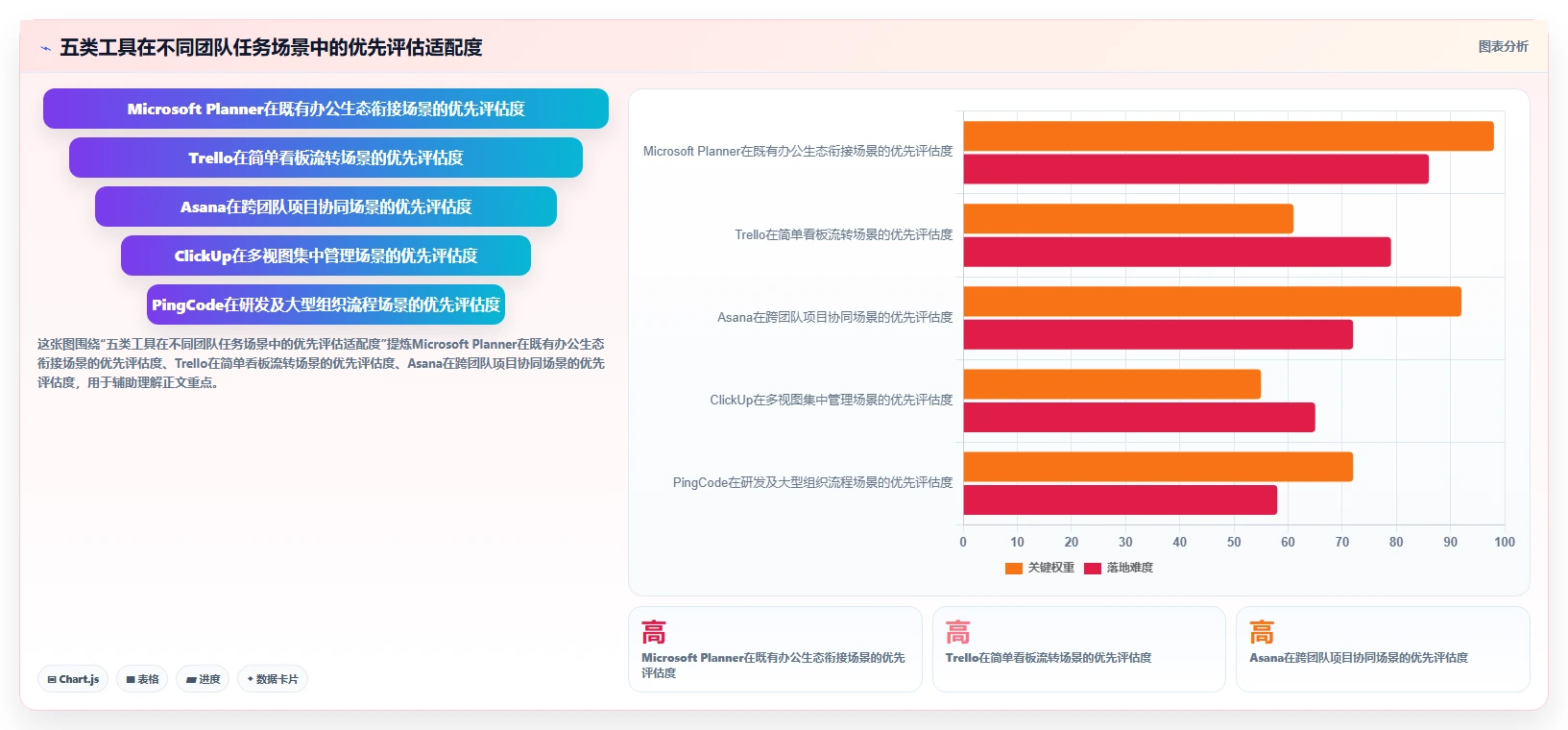The image size is (1568, 730).
Task: Click the orange bar for PingCode
Action: tap(1158, 467)
